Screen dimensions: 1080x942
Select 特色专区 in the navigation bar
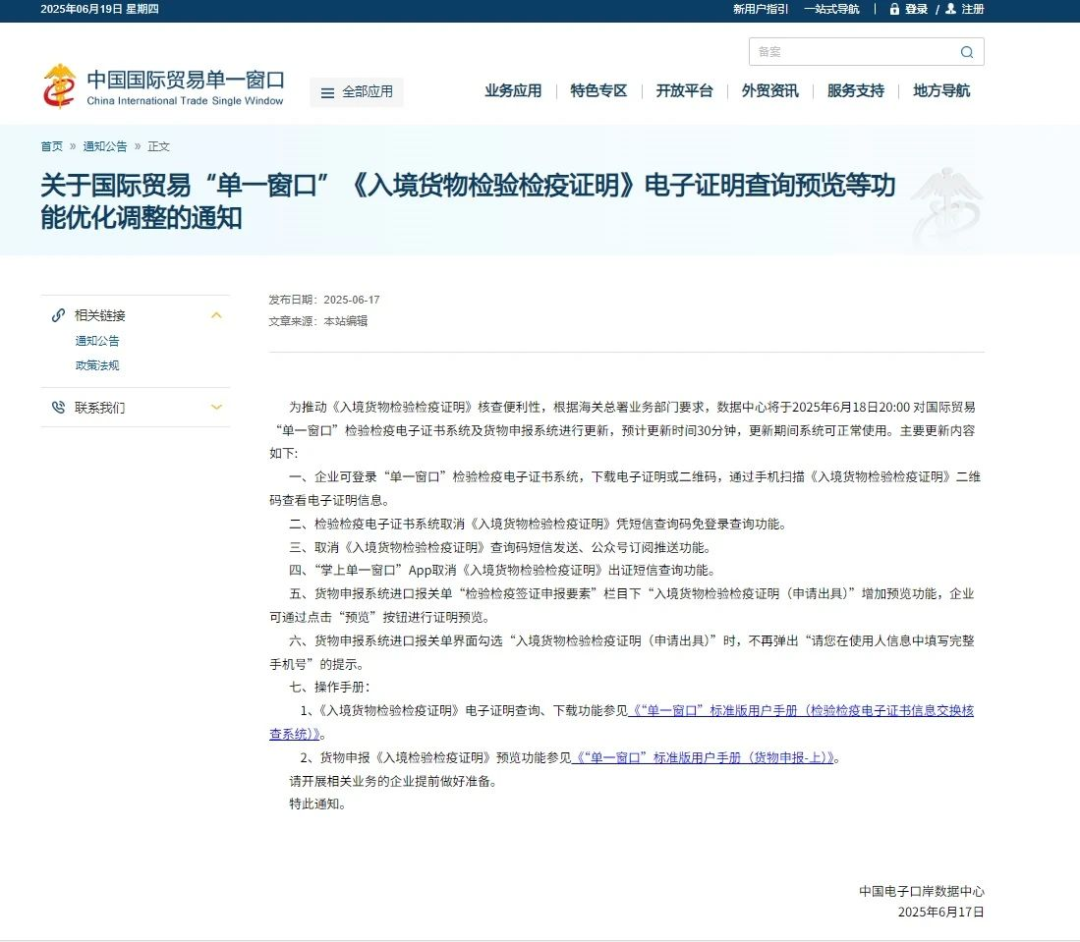(599, 91)
